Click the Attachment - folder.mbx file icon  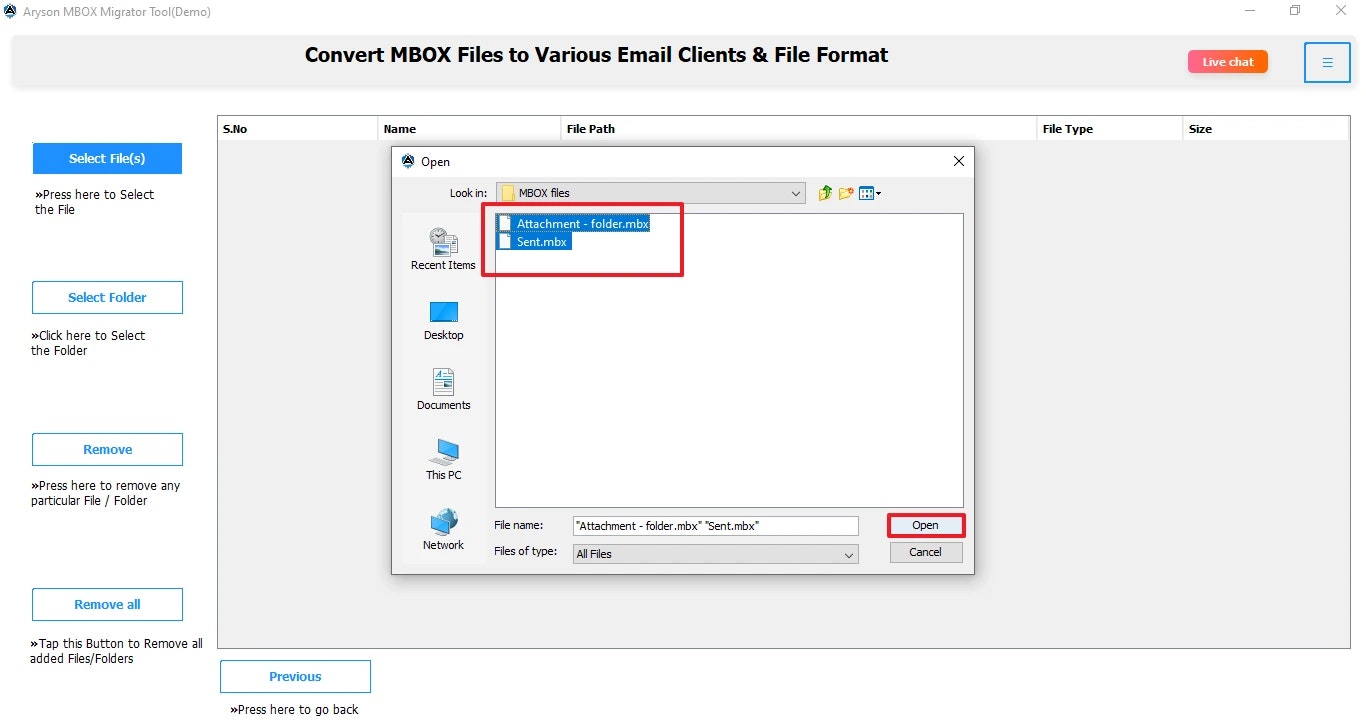tap(505, 224)
